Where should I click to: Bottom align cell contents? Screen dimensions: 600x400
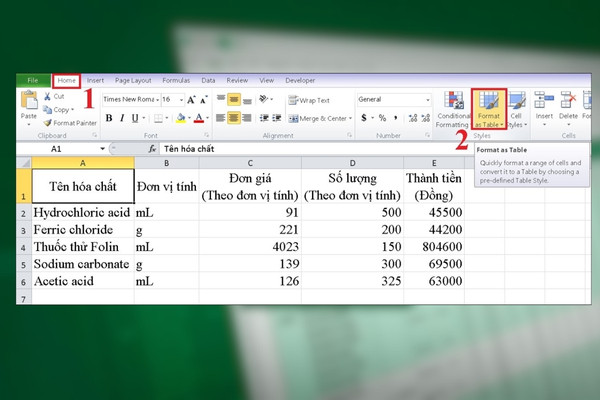[247, 100]
